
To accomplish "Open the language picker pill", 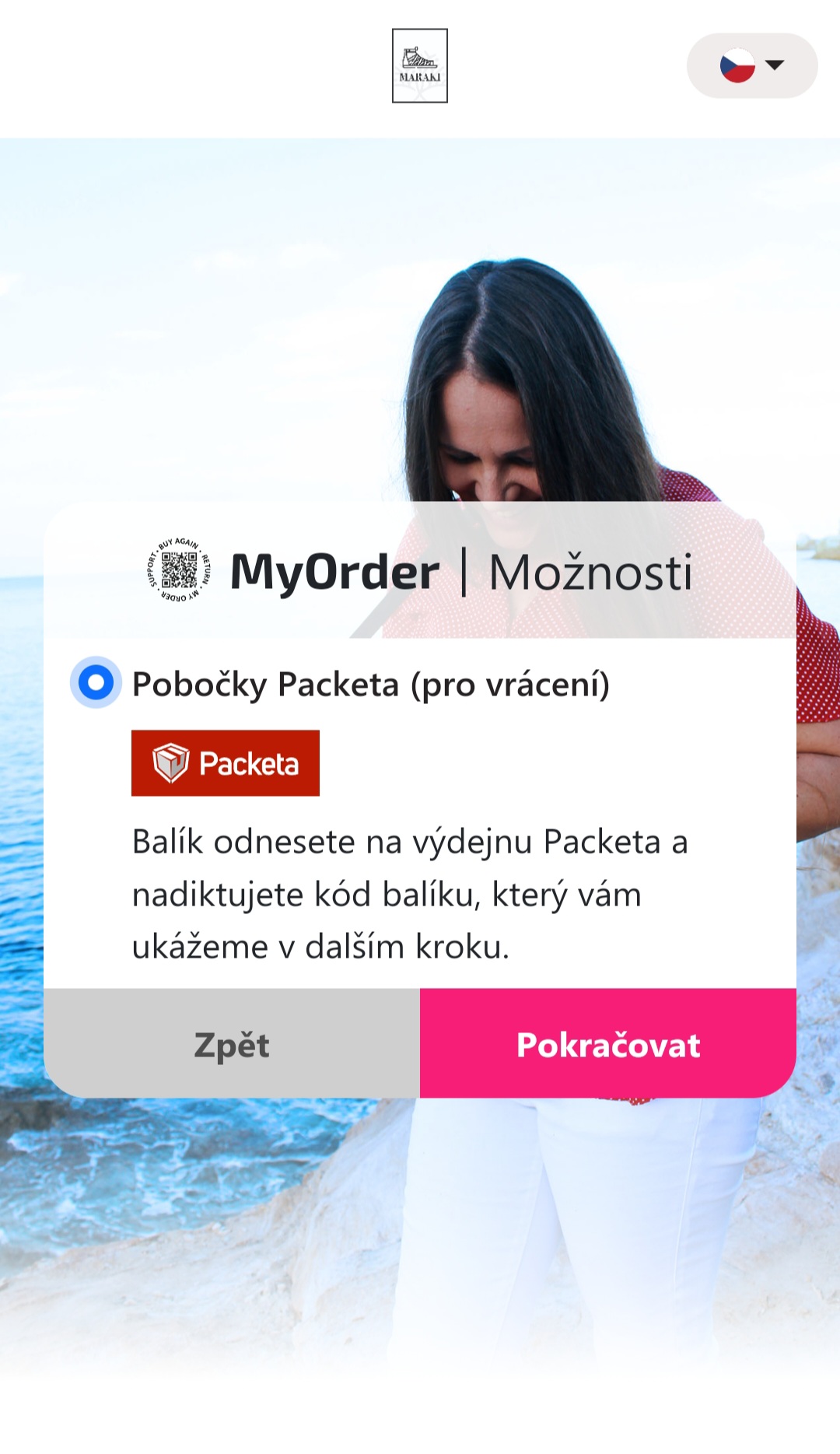I will [x=752, y=65].
